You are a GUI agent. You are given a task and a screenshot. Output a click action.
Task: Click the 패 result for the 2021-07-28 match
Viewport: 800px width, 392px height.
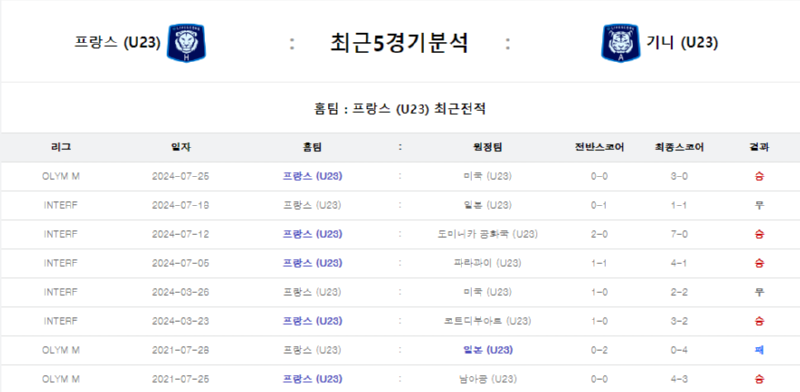pyautogui.click(x=759, y=351)
